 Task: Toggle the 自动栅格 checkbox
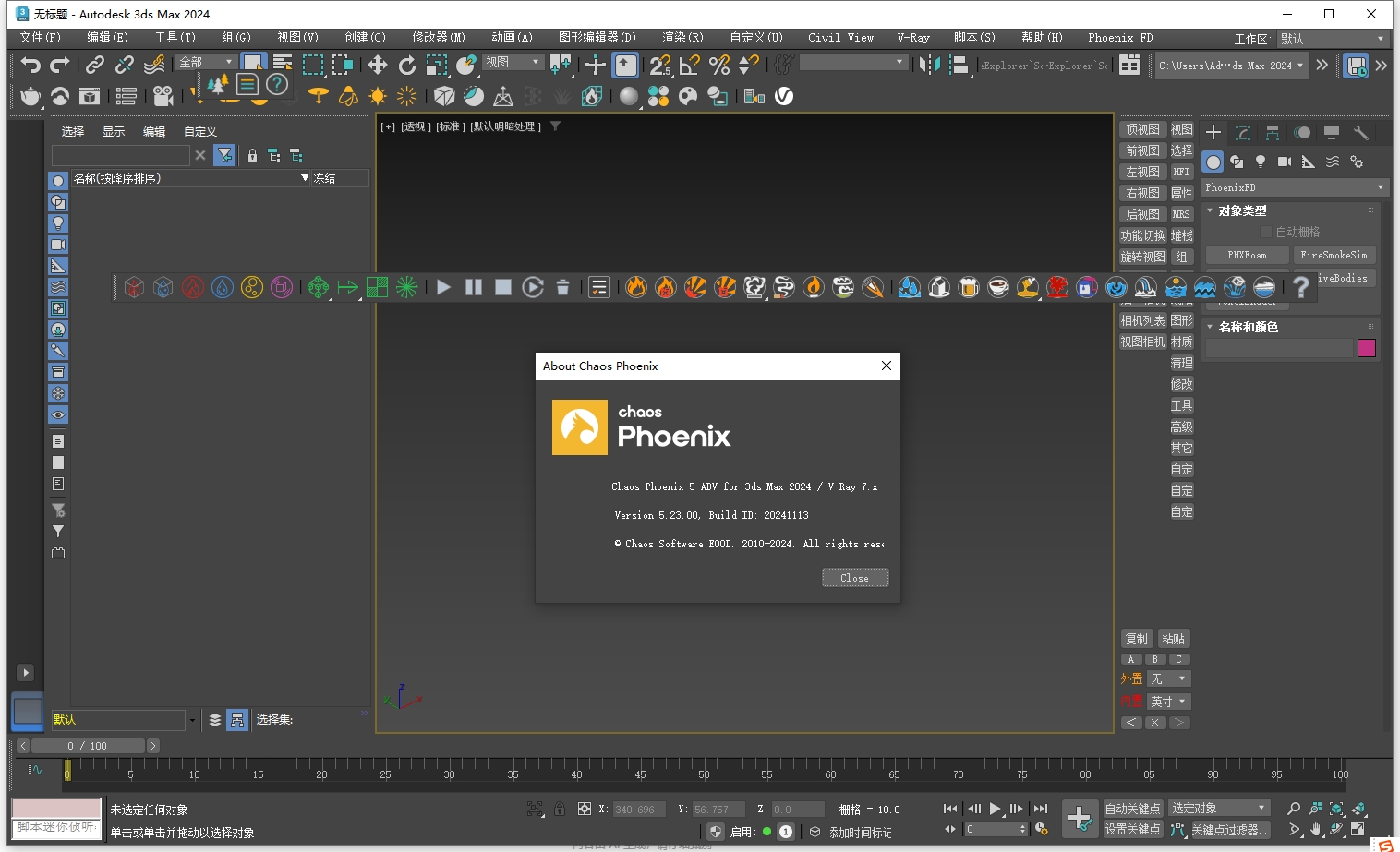click(1266, 232)
